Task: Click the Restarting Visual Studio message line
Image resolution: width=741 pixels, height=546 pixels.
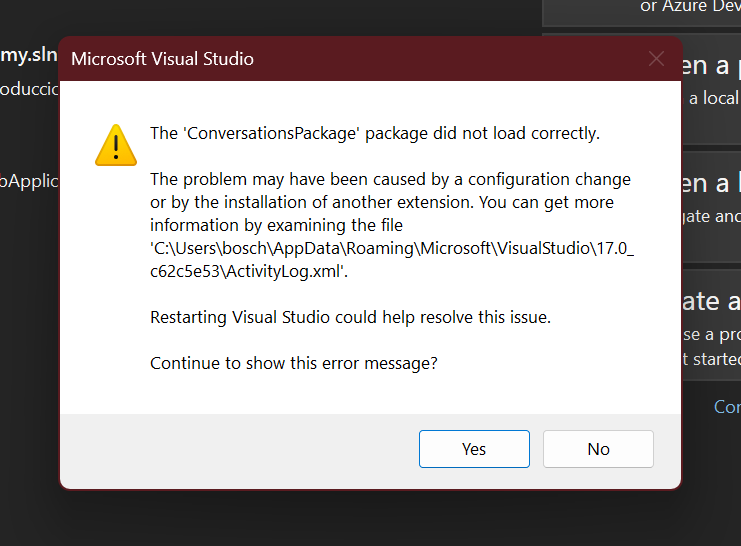Action: tap(350, 317)
